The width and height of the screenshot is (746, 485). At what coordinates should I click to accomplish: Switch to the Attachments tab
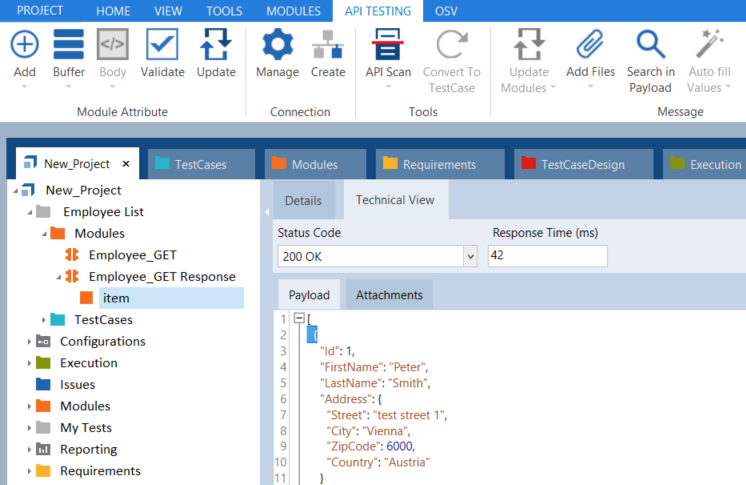click(389, 295)
